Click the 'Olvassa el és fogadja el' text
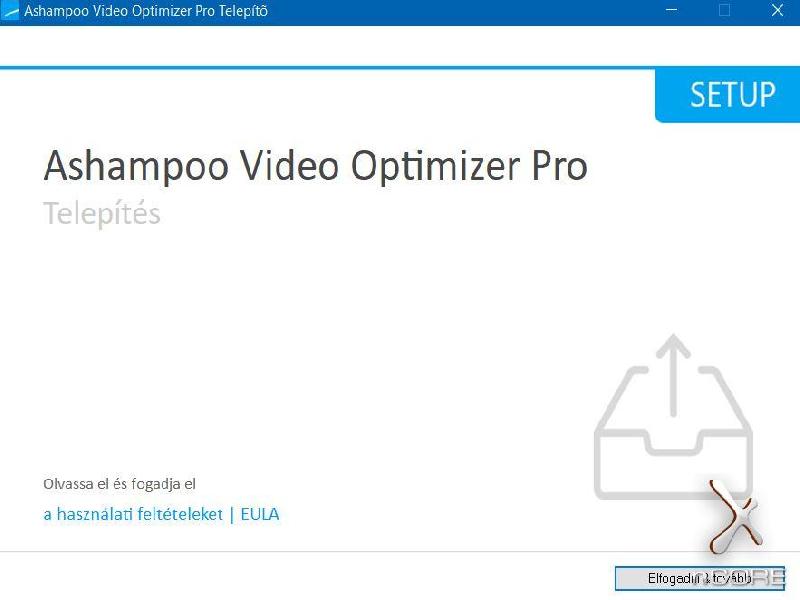800x600 pixels. point(119,484)
